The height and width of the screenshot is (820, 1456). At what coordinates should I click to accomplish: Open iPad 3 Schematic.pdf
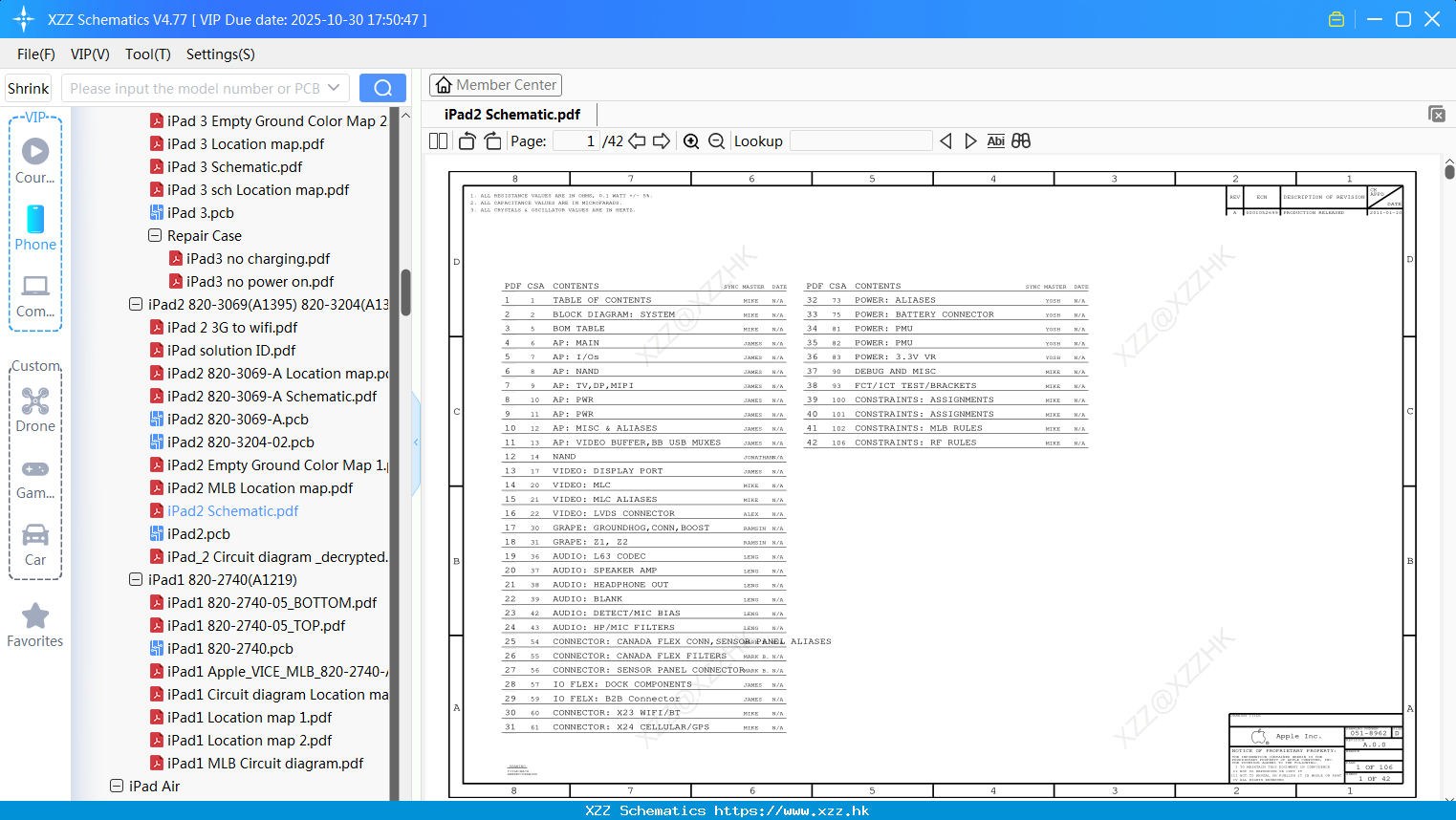point(226,166)
